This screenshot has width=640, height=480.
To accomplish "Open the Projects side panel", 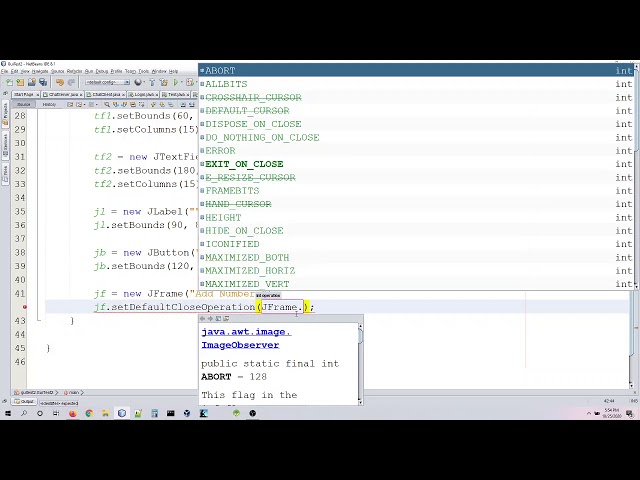I will (x=5, y=114).
